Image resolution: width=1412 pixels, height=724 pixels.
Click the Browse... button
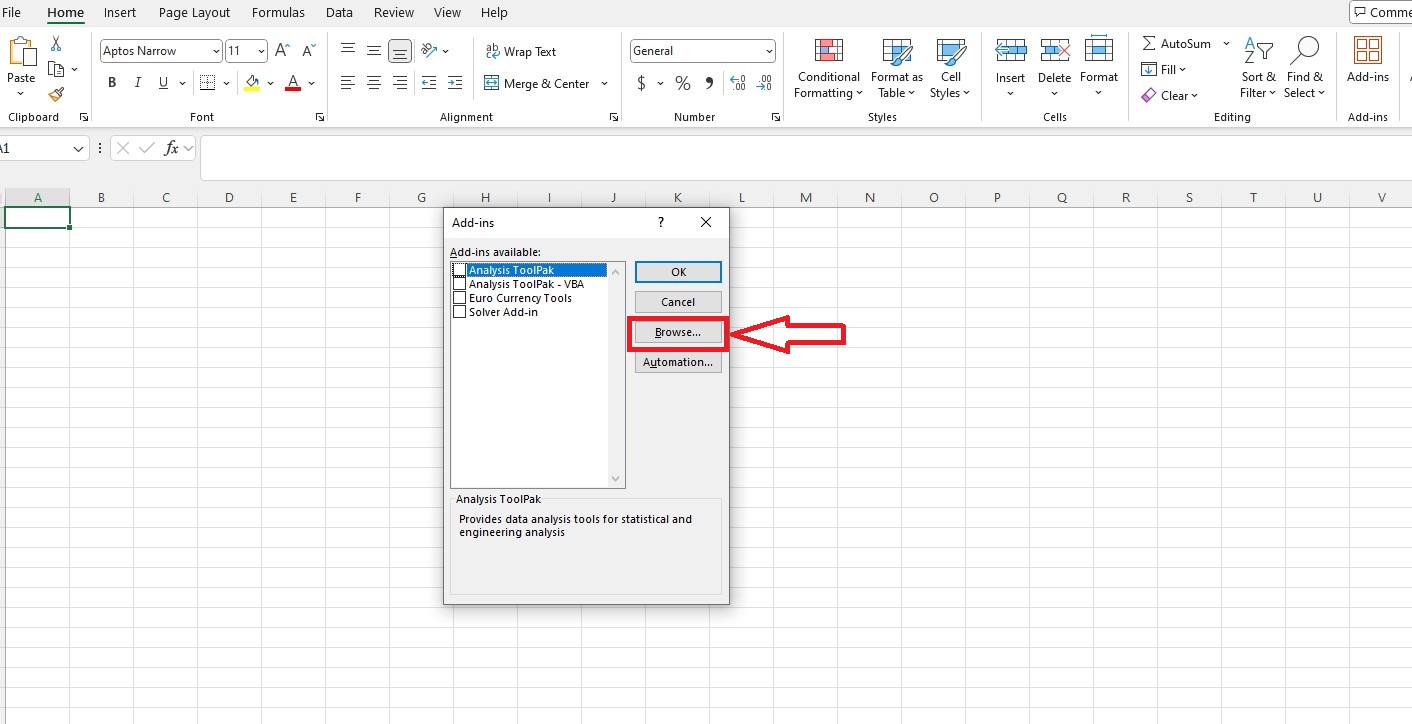pos(678,332)
